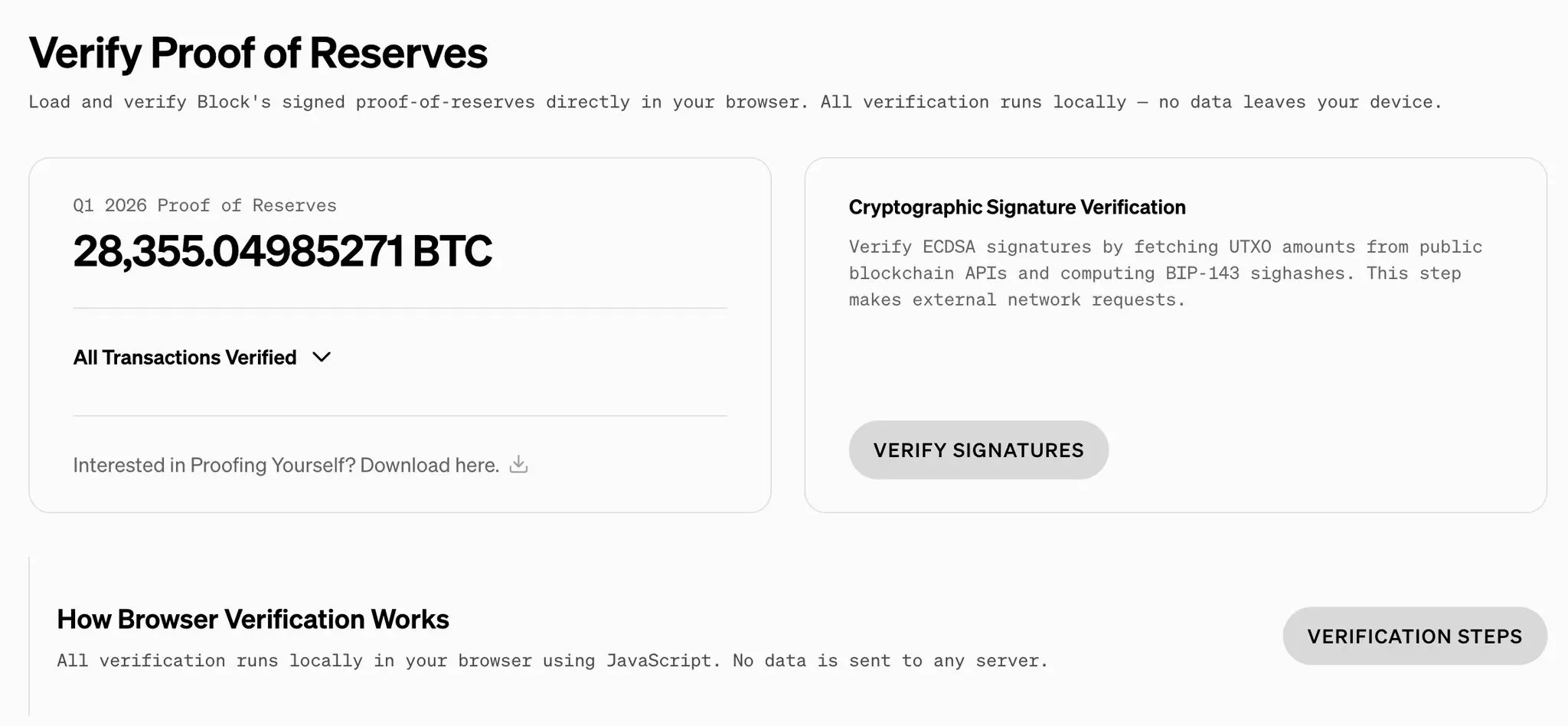Open the VERIFICATION STEPS button
This screenshot has width=1568, height=726.
tap(1415, 636)
